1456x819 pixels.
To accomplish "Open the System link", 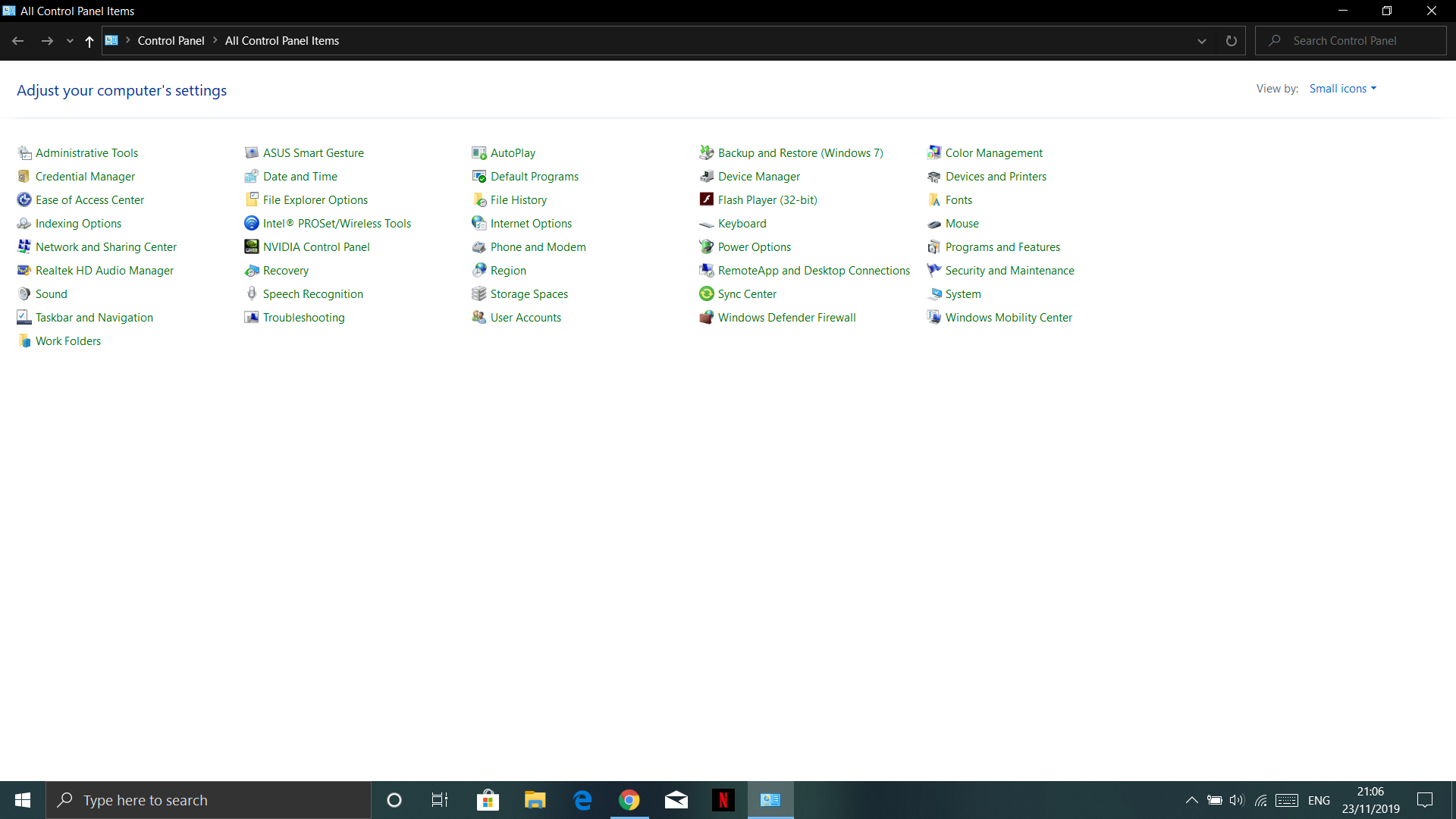I will pyautogui.click(x=963, y=294).
